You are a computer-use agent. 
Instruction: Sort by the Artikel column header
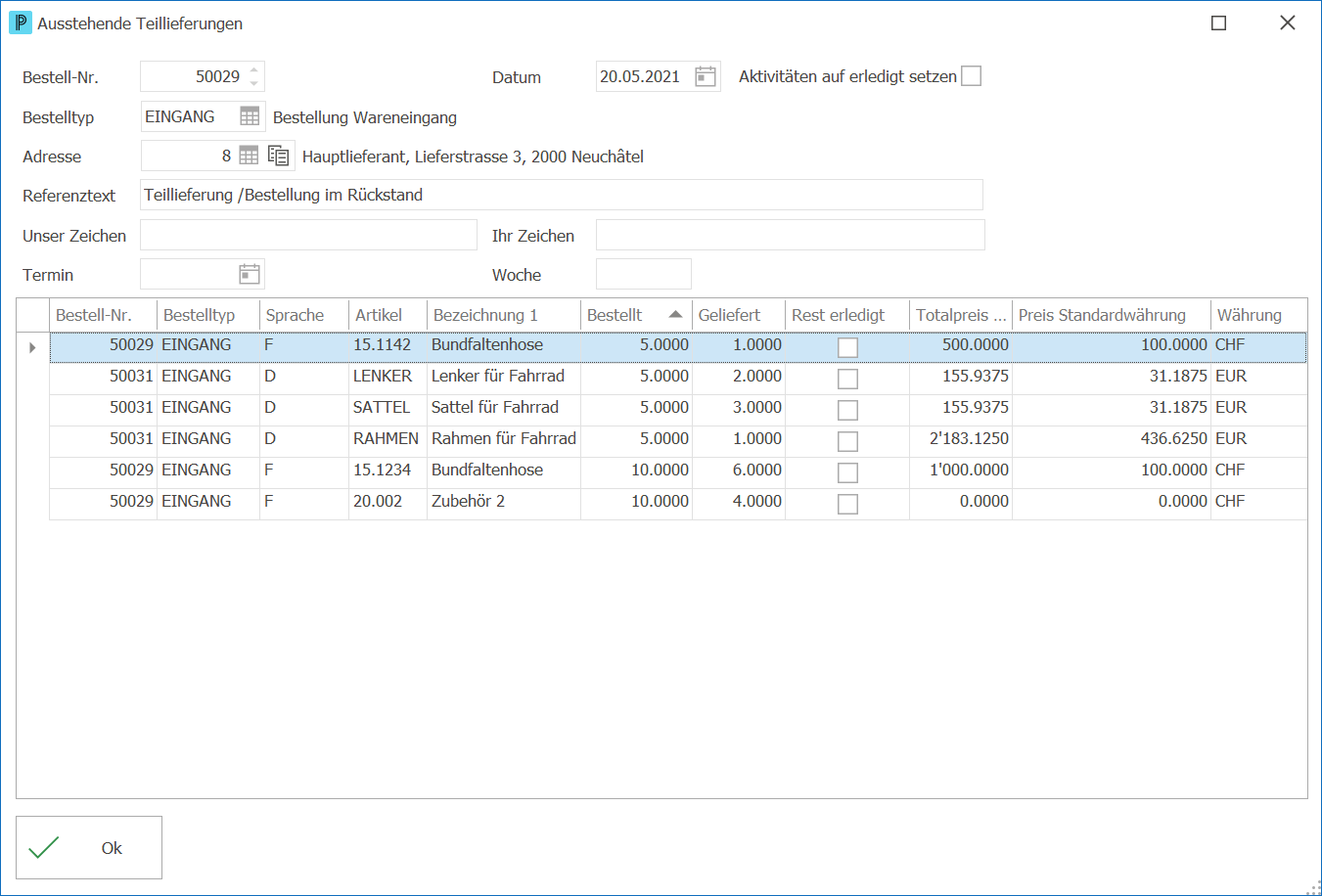(x=387, y=315)
